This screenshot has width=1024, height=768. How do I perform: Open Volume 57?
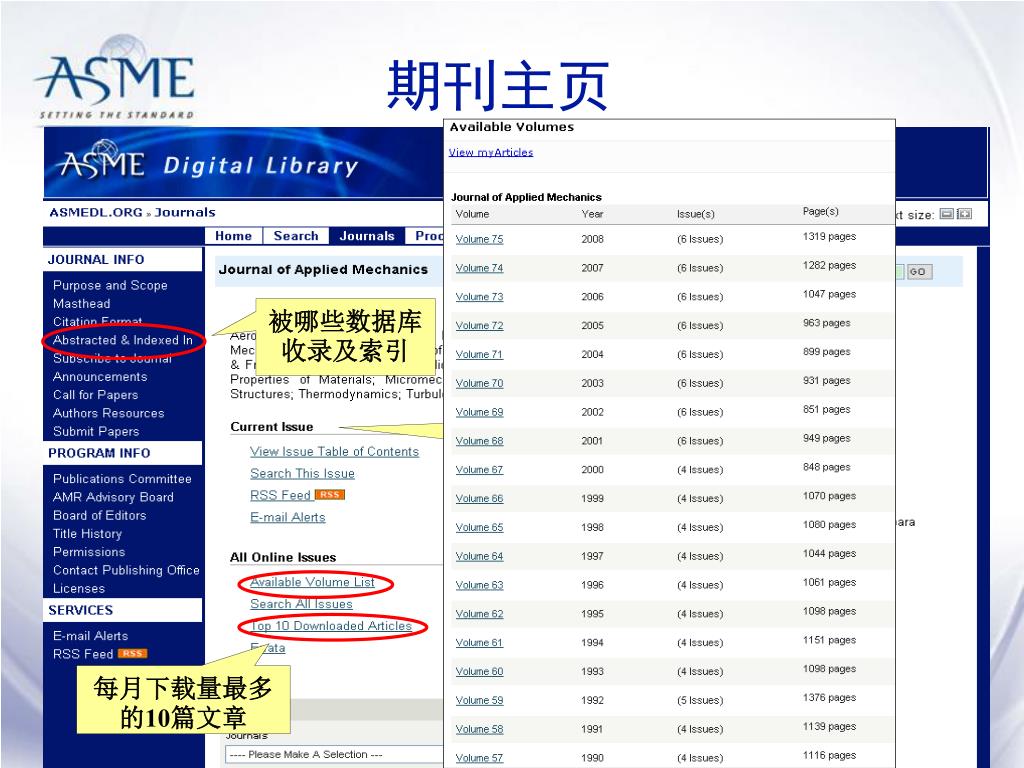pos(479,758)
